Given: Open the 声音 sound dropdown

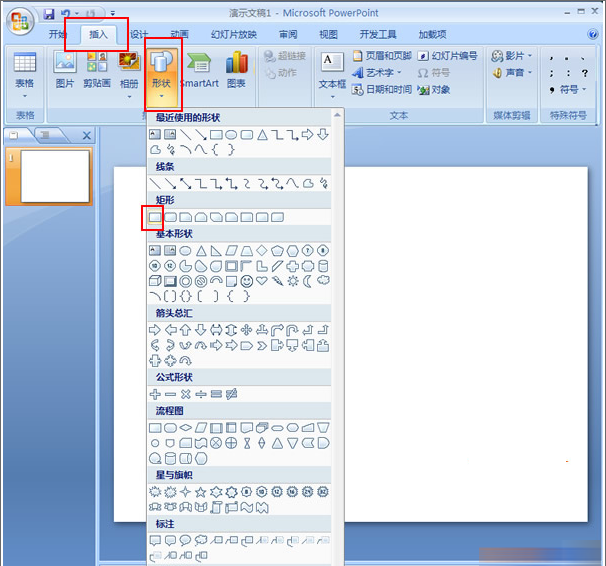Looking at the screenshot, I should coord(512,73).
